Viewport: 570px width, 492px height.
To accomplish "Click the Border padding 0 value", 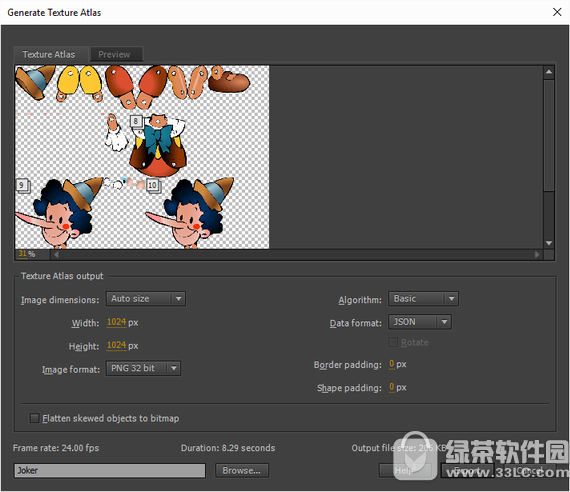I will pos(392,364).
